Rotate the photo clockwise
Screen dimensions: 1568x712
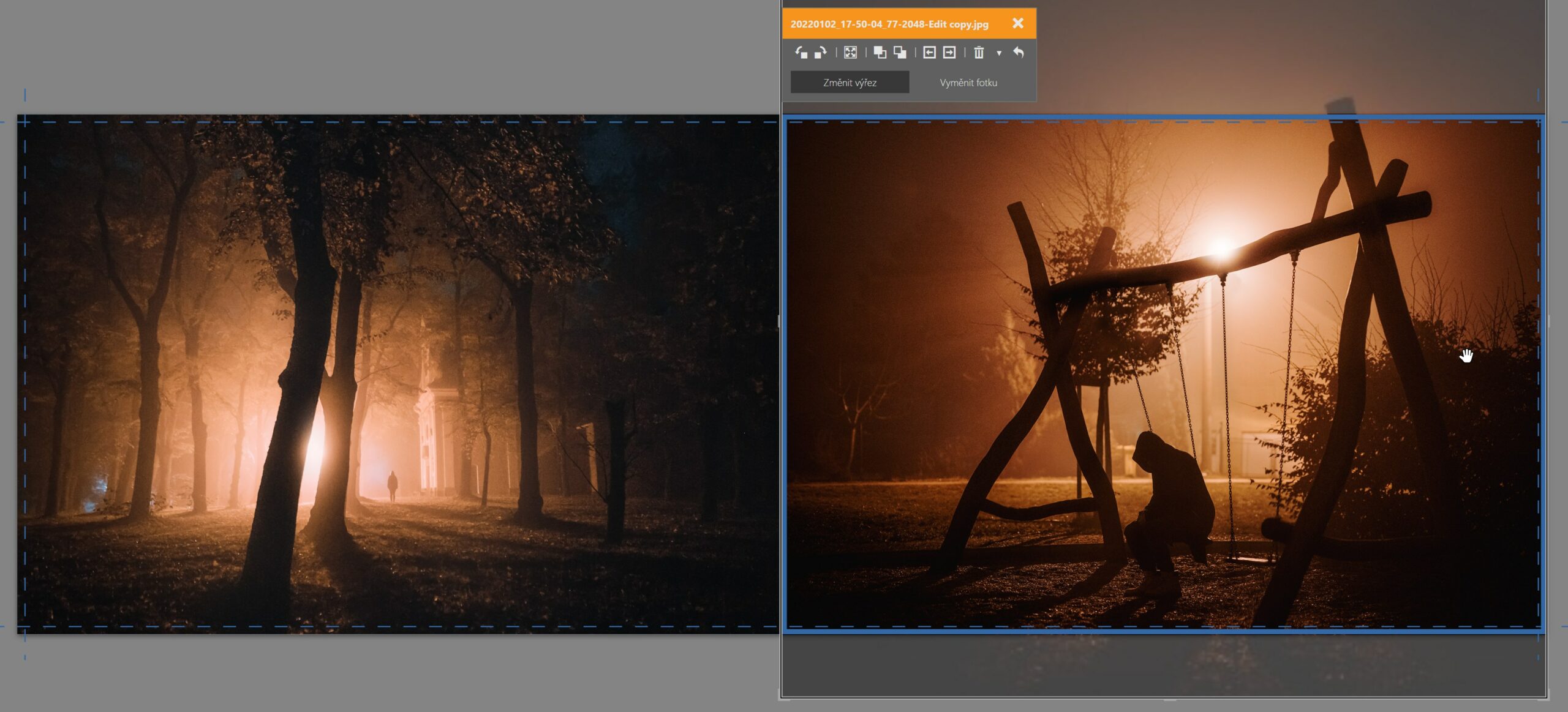[x=821, y=53]
